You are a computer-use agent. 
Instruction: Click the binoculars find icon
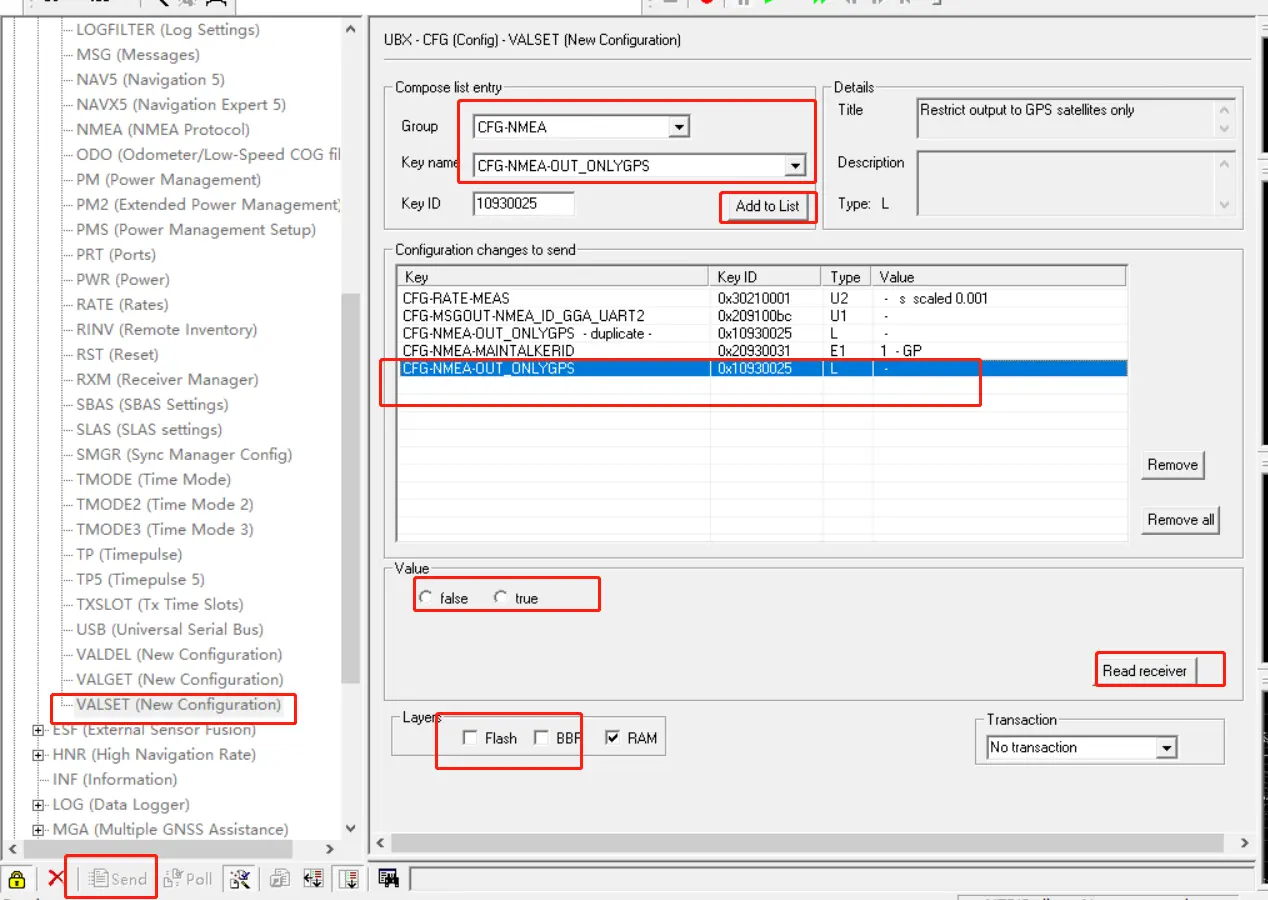pyautogui.click(x=389, y=879)
